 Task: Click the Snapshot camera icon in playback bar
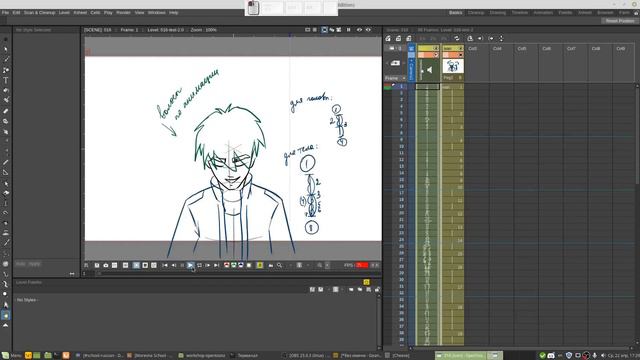point(106,265)
